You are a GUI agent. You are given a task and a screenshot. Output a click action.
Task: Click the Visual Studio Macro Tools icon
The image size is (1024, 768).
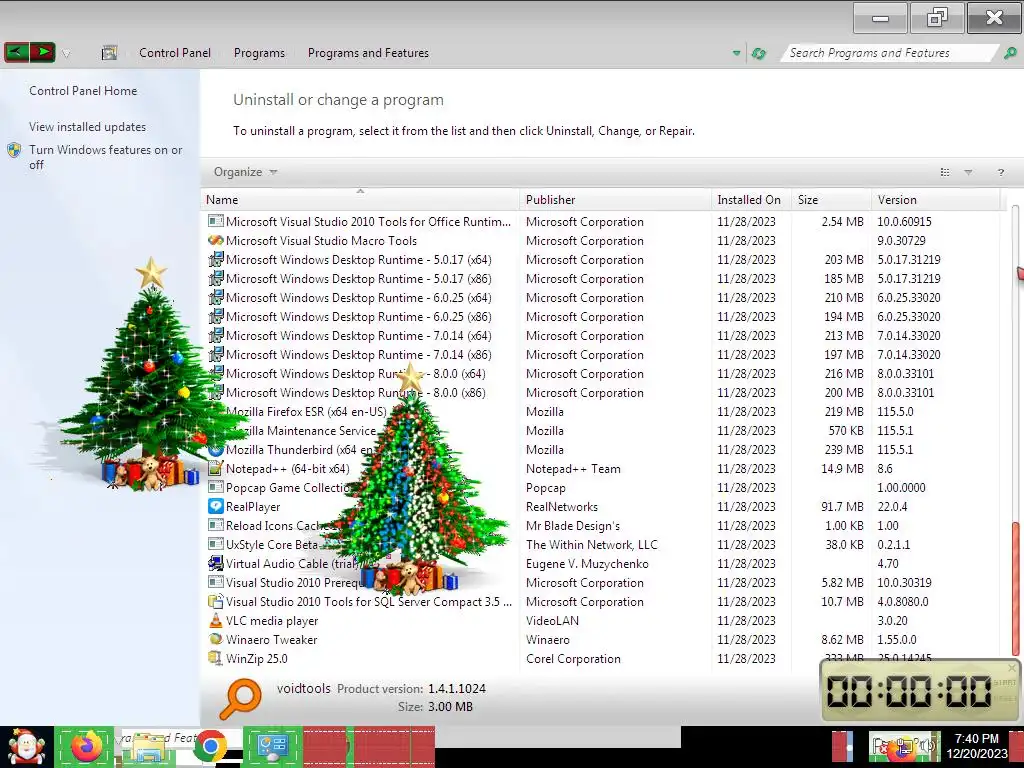pyautogui.click(x=216, y=240)
